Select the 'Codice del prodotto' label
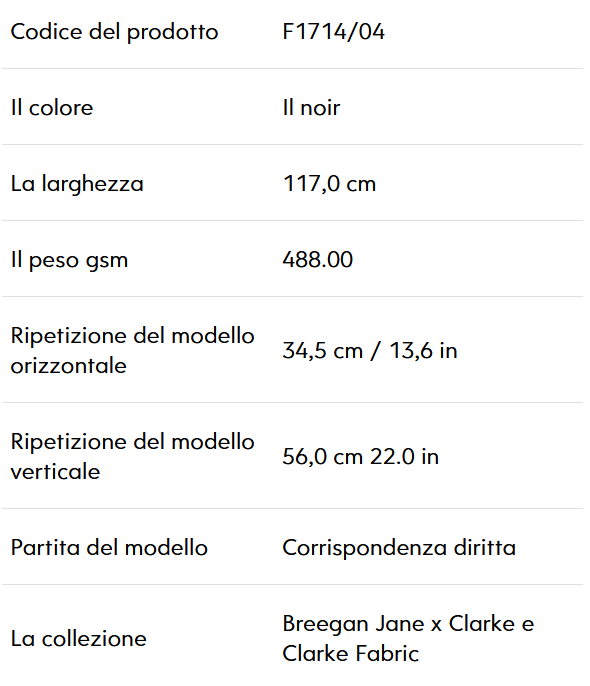The width and height of the screenshot is (590, 686). (x=114, y=32)
